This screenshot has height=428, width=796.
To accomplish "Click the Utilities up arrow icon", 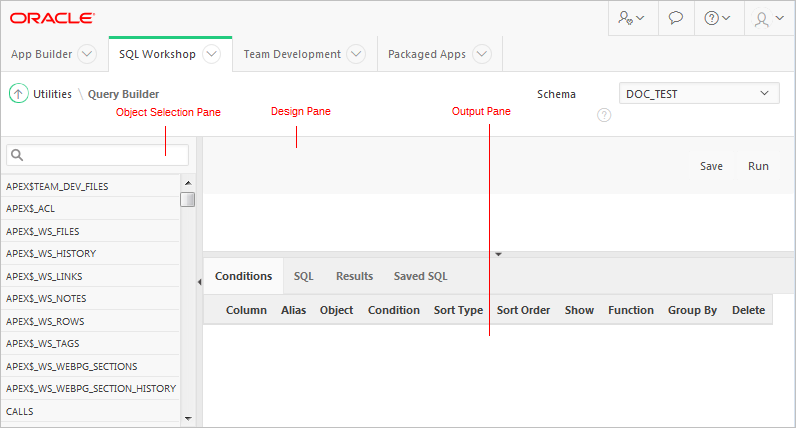I will point(18,94).
